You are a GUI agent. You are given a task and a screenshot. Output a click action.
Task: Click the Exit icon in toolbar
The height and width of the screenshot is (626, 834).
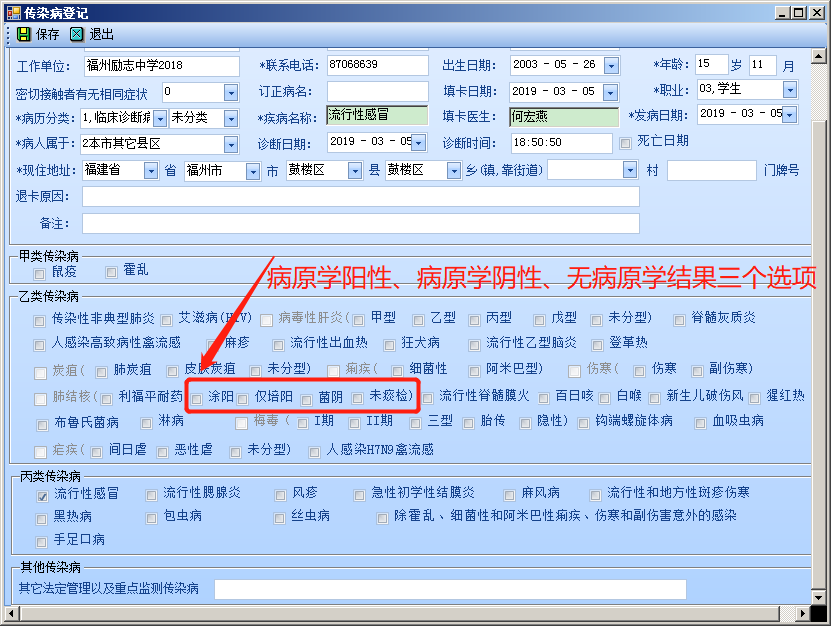[x=77, y=34]
